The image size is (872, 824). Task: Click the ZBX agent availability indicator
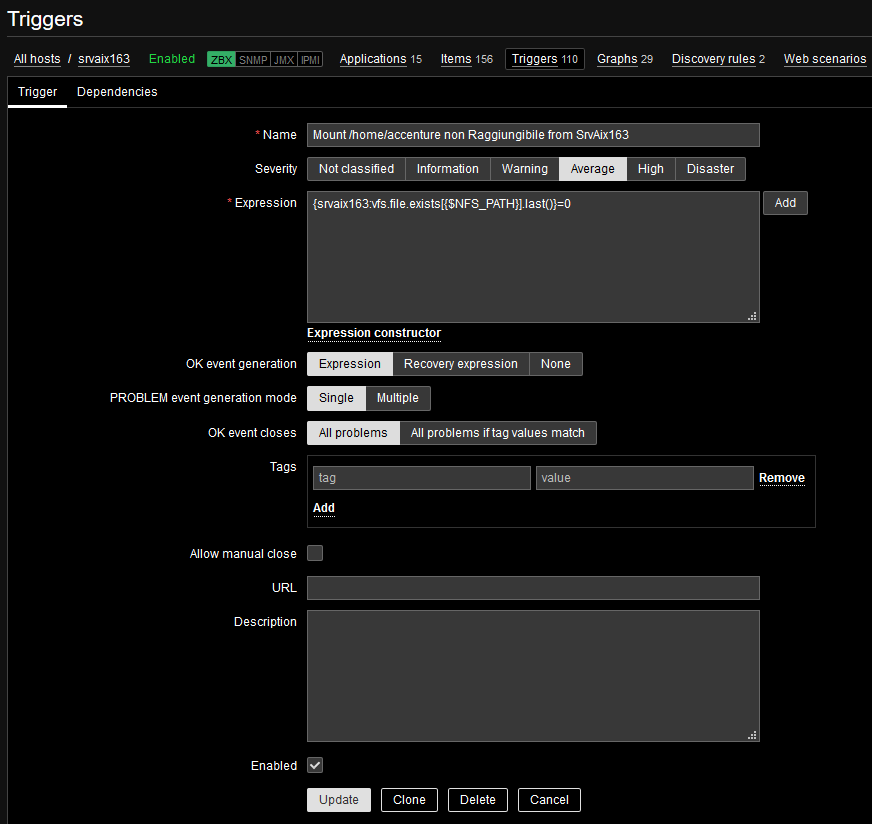coord(221,59)
